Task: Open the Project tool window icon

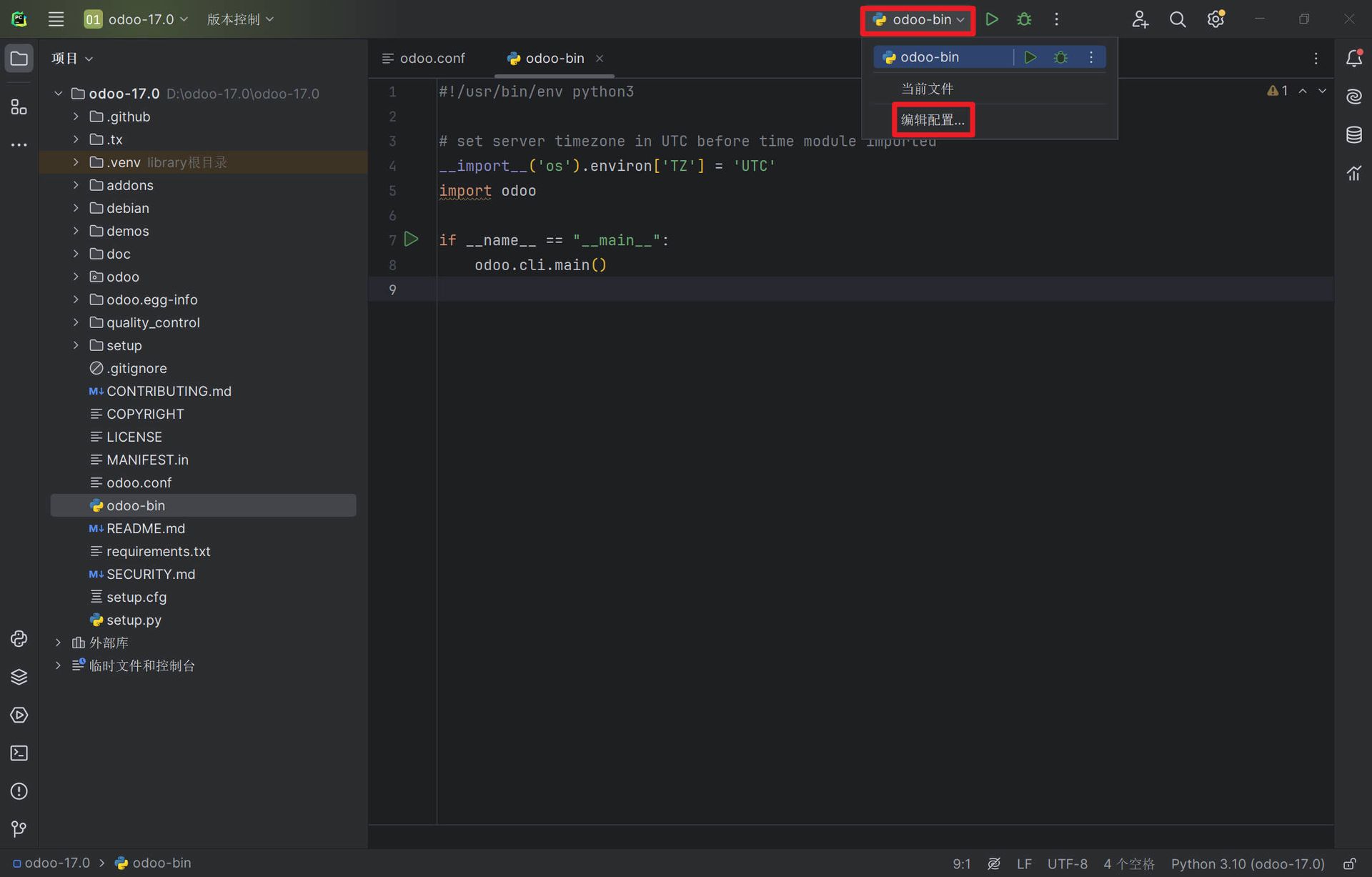Action: (19, 59)
